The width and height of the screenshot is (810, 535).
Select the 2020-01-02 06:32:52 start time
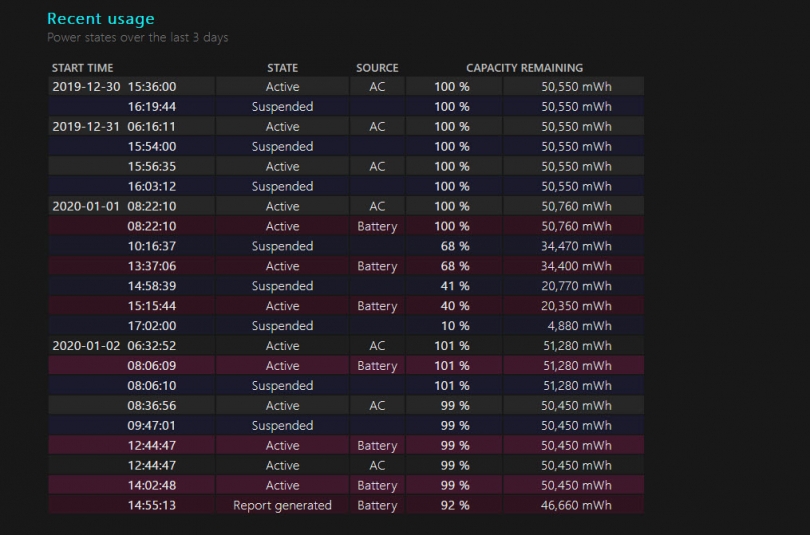(114, 346)
